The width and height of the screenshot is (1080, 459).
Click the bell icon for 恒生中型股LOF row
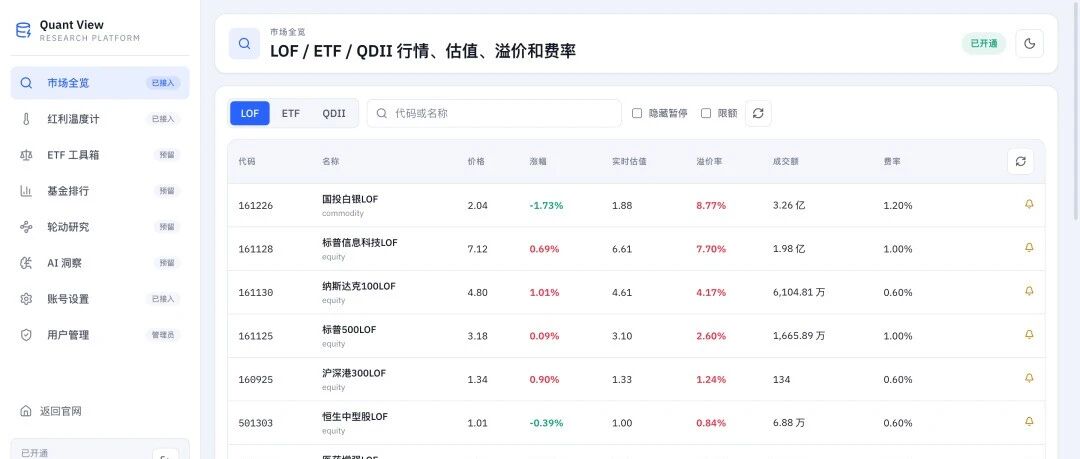click(x=1028, y=422)
